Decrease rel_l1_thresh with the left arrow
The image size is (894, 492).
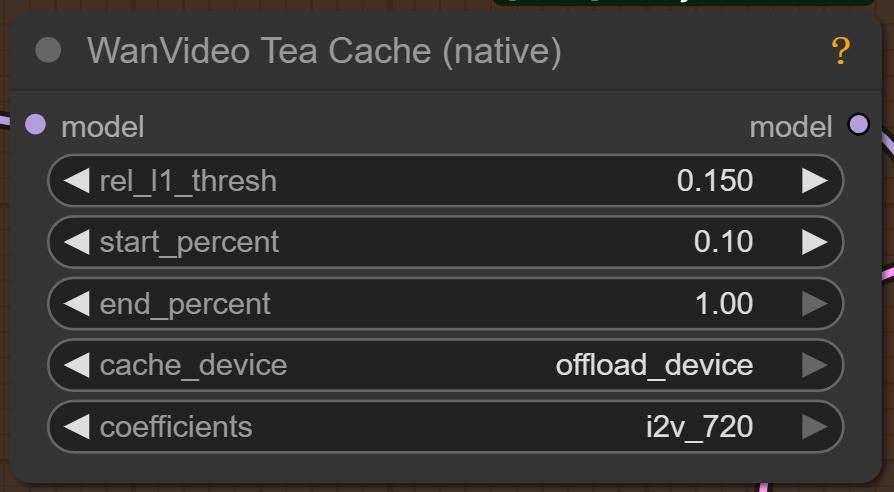pyautogui.click(x=77, y=181)
